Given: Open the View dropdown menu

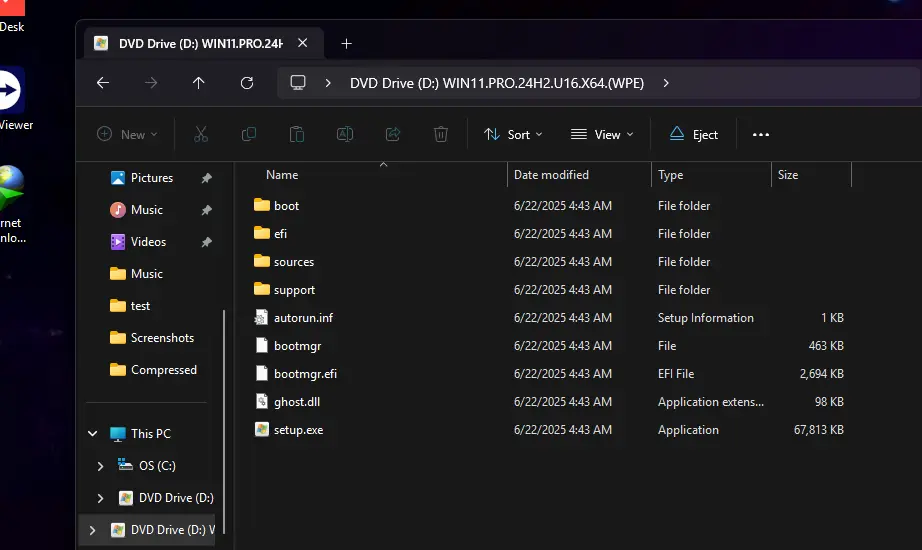Looking at the screenshot, I should point(602,134).
